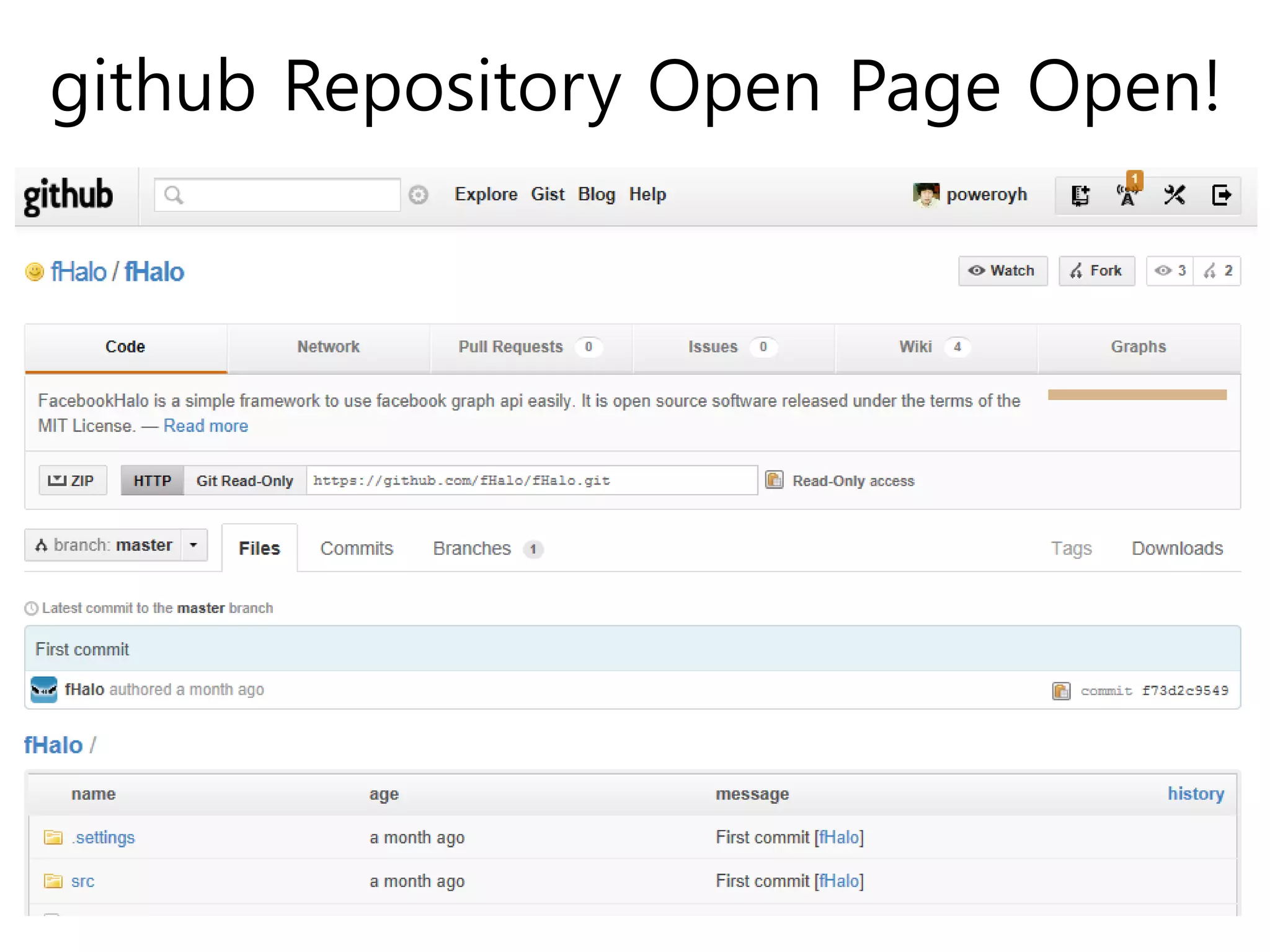Click the github logo
This screenshot has width=1270, height=952.
68,196
